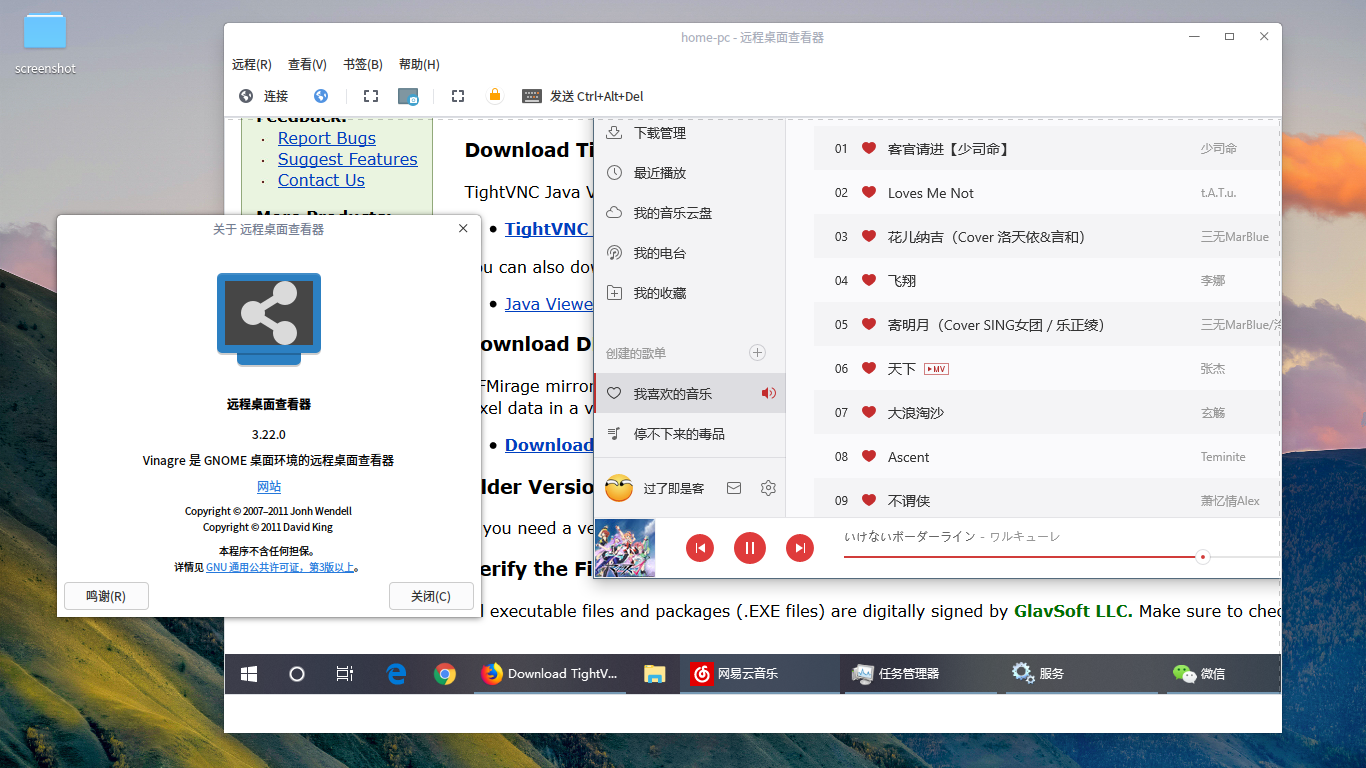Create a new playlist with the plus icon

click(x=757, y=353)
